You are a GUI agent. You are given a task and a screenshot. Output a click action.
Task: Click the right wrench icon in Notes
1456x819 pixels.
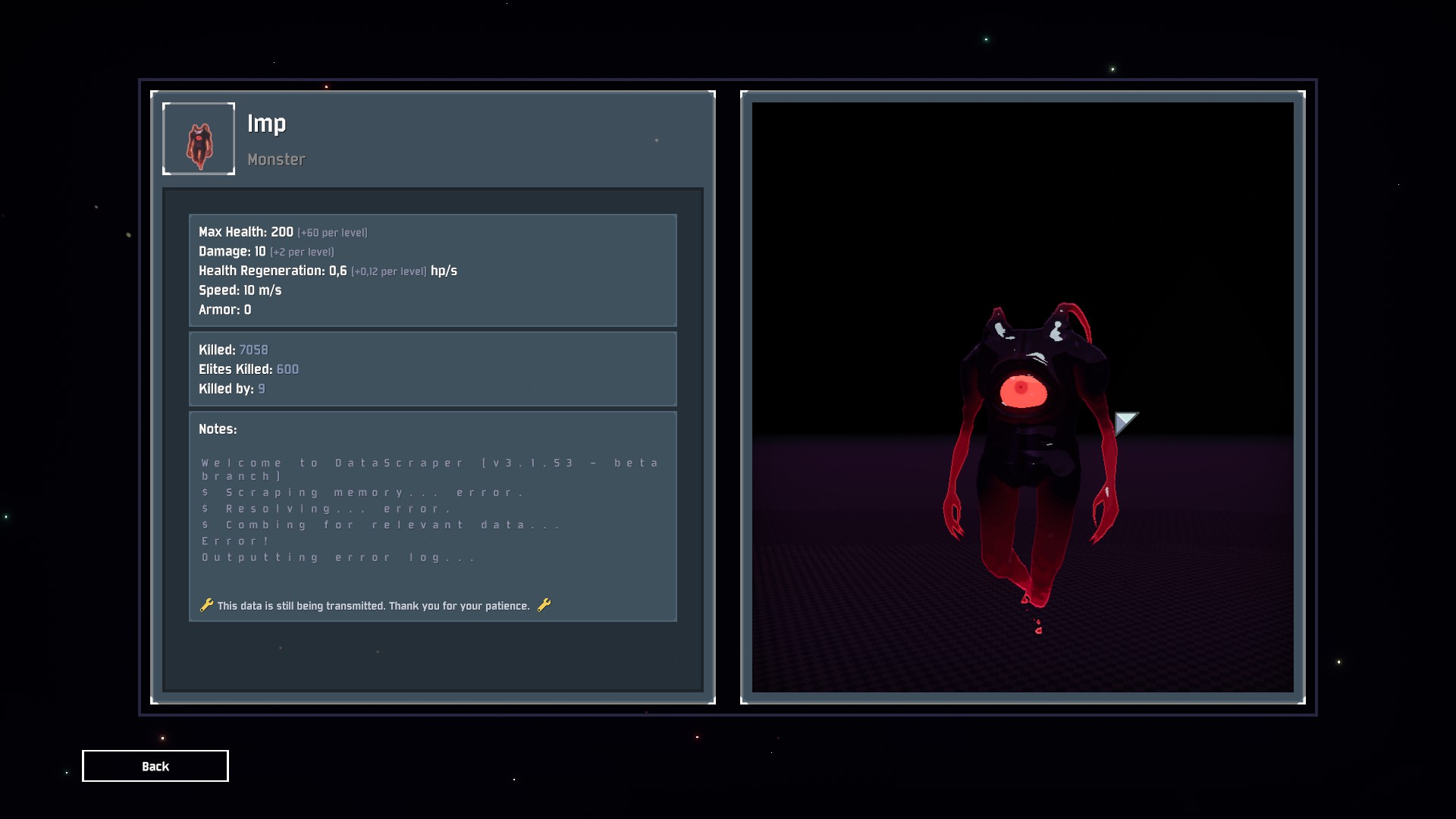pos(544,605)
